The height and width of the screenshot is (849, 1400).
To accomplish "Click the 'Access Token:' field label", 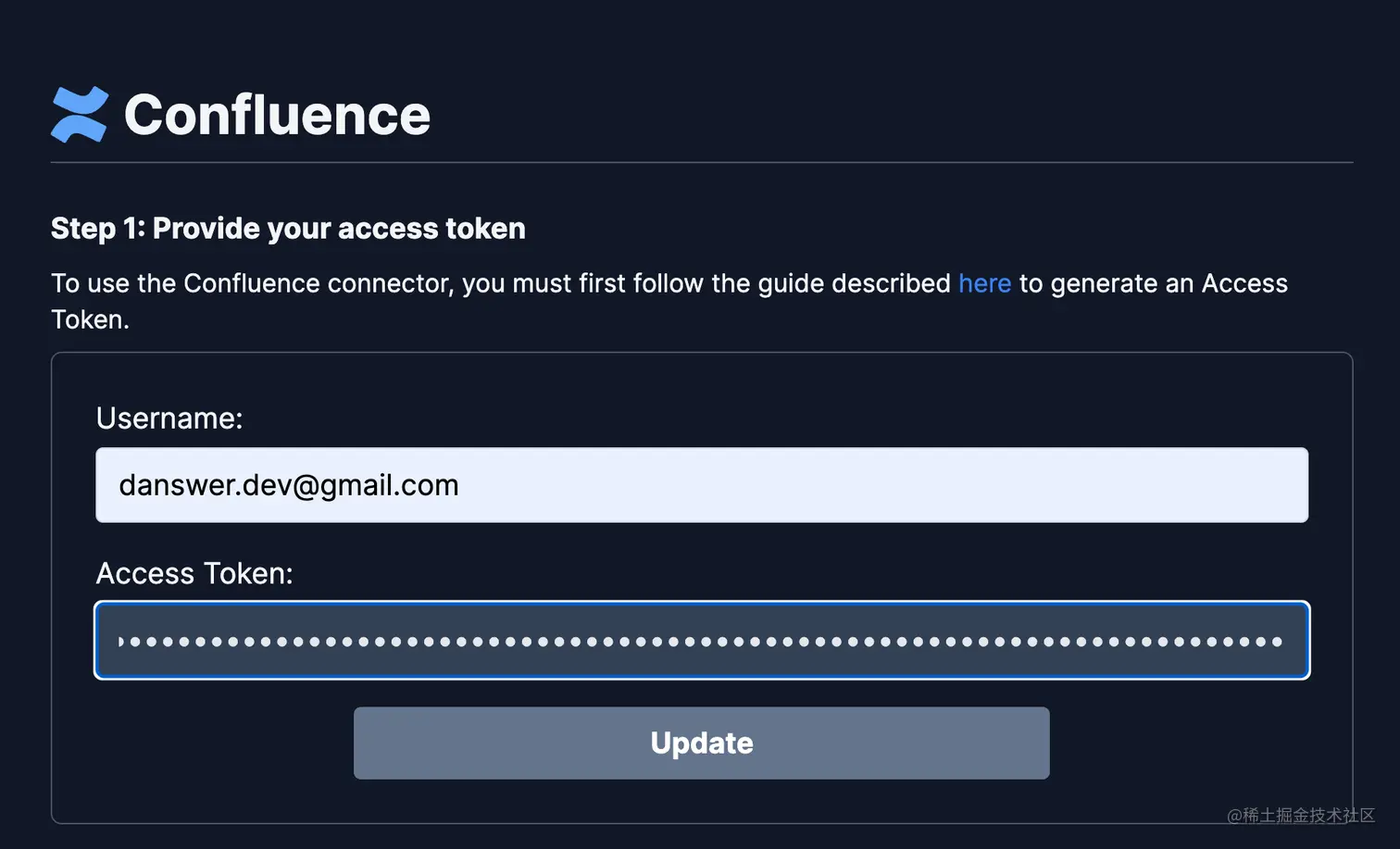I will (x=194, y=573).
